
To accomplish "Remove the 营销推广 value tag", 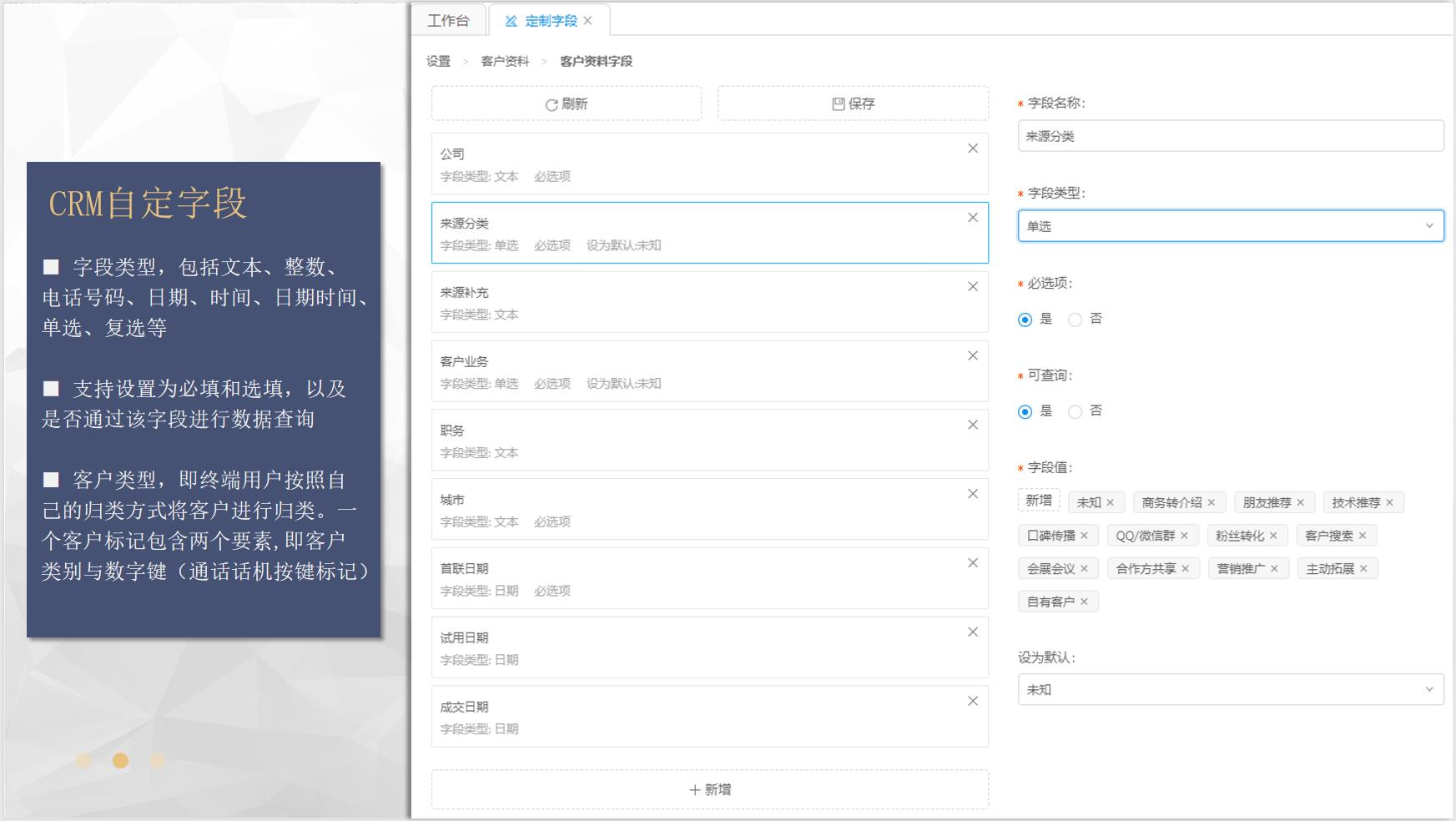I will 1275,569.
